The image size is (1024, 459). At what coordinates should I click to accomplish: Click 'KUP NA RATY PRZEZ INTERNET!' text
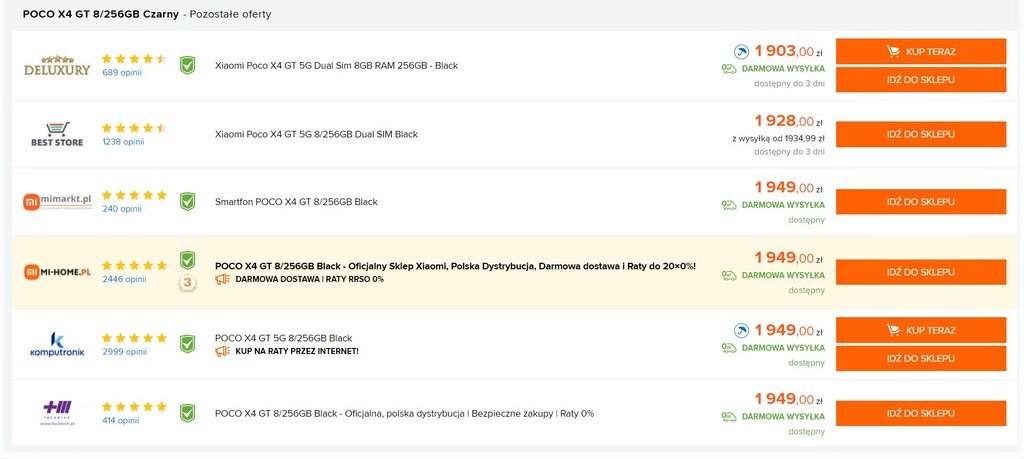[x=297, y=351]
